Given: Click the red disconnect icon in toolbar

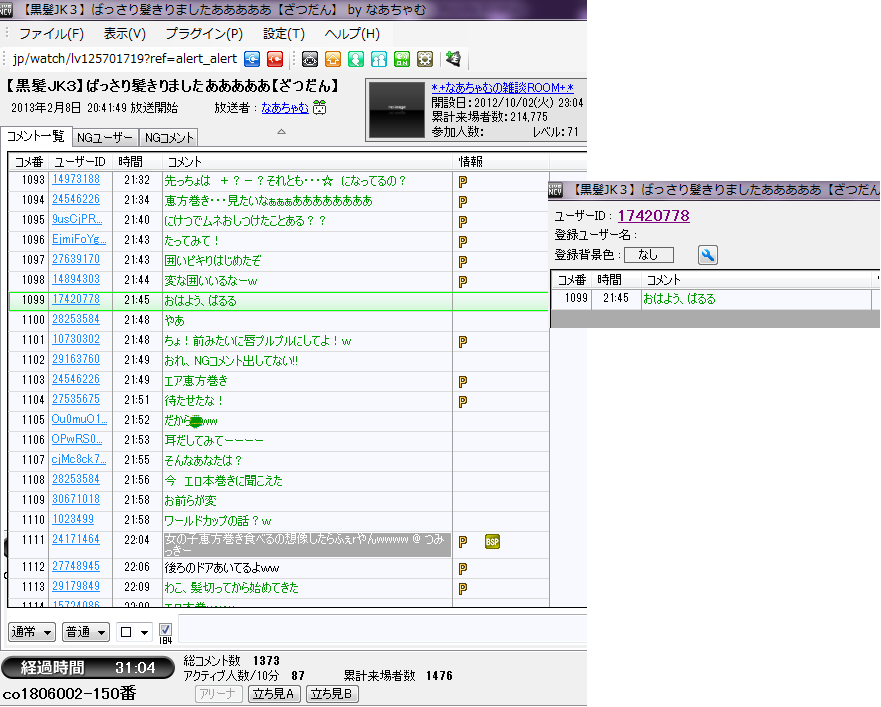Looking at the screenshot, I should click(275, 58).
